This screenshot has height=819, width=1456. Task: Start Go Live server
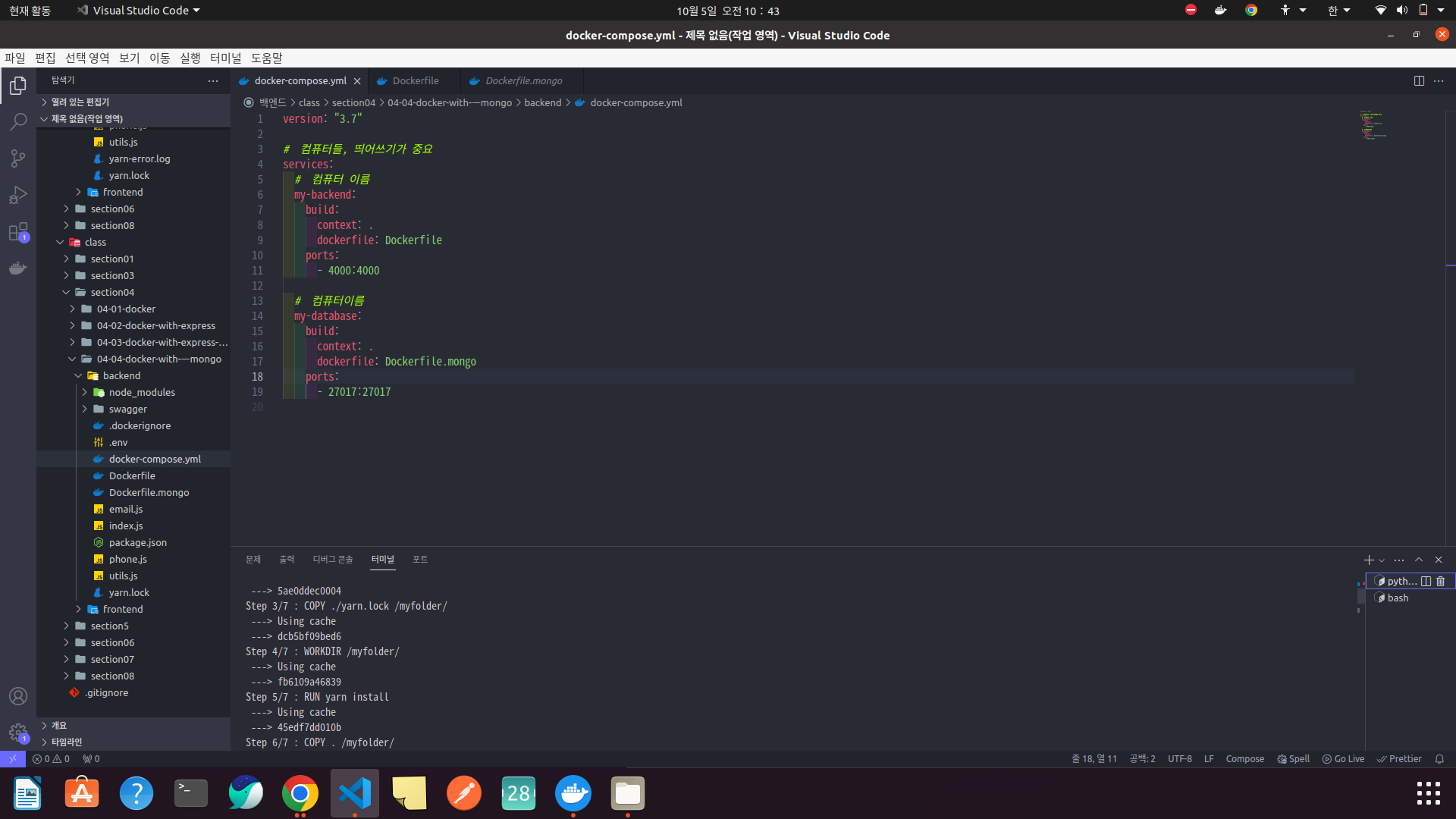(1343, 759)
